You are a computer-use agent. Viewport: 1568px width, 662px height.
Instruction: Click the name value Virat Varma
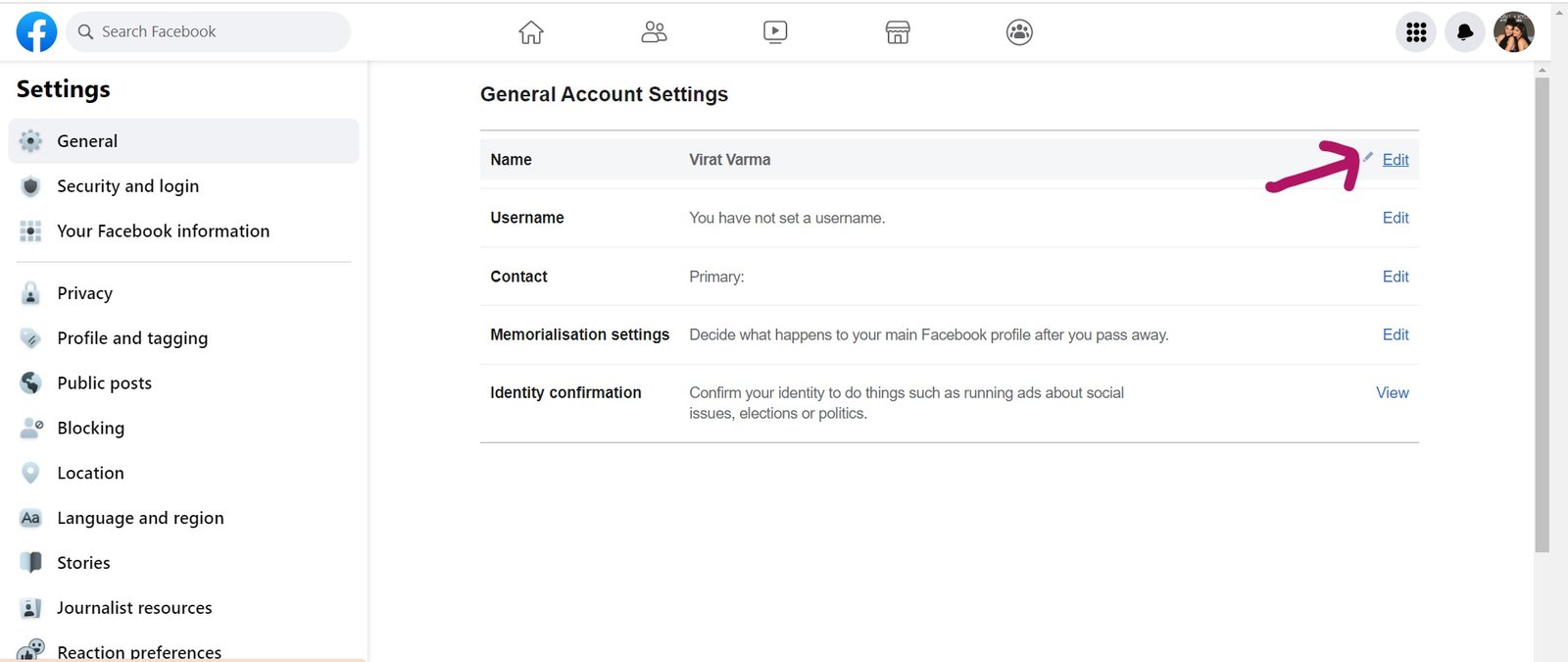click(x=730, y=160)
